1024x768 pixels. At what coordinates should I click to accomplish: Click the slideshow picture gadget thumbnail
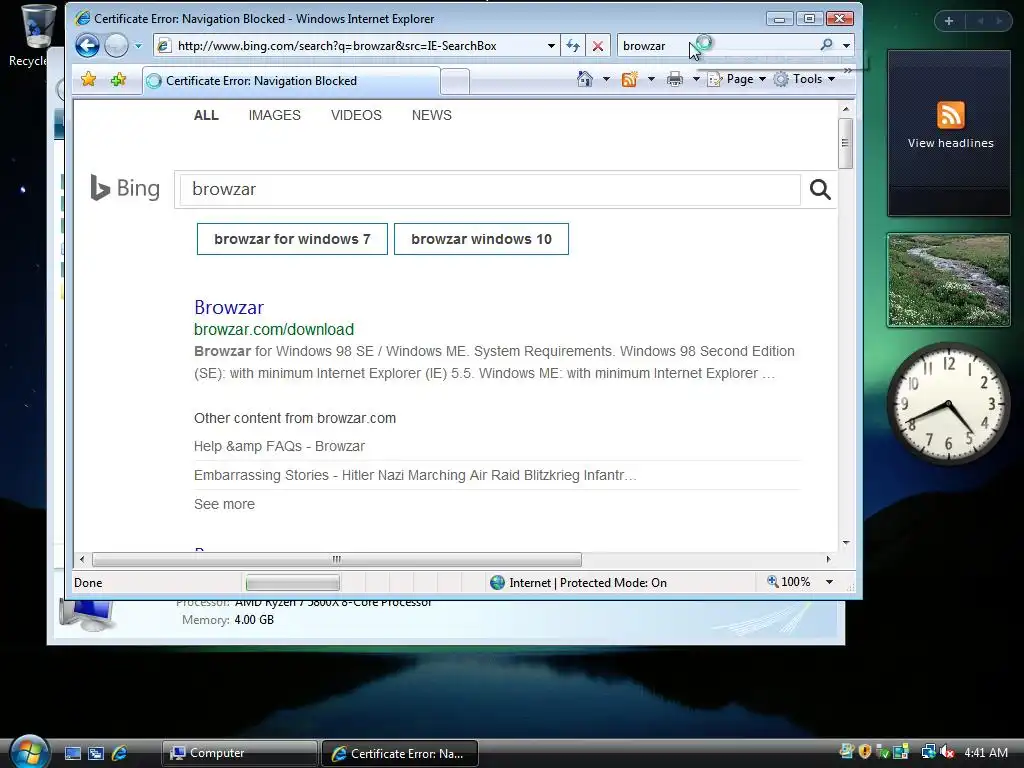(x=949, y=280)
